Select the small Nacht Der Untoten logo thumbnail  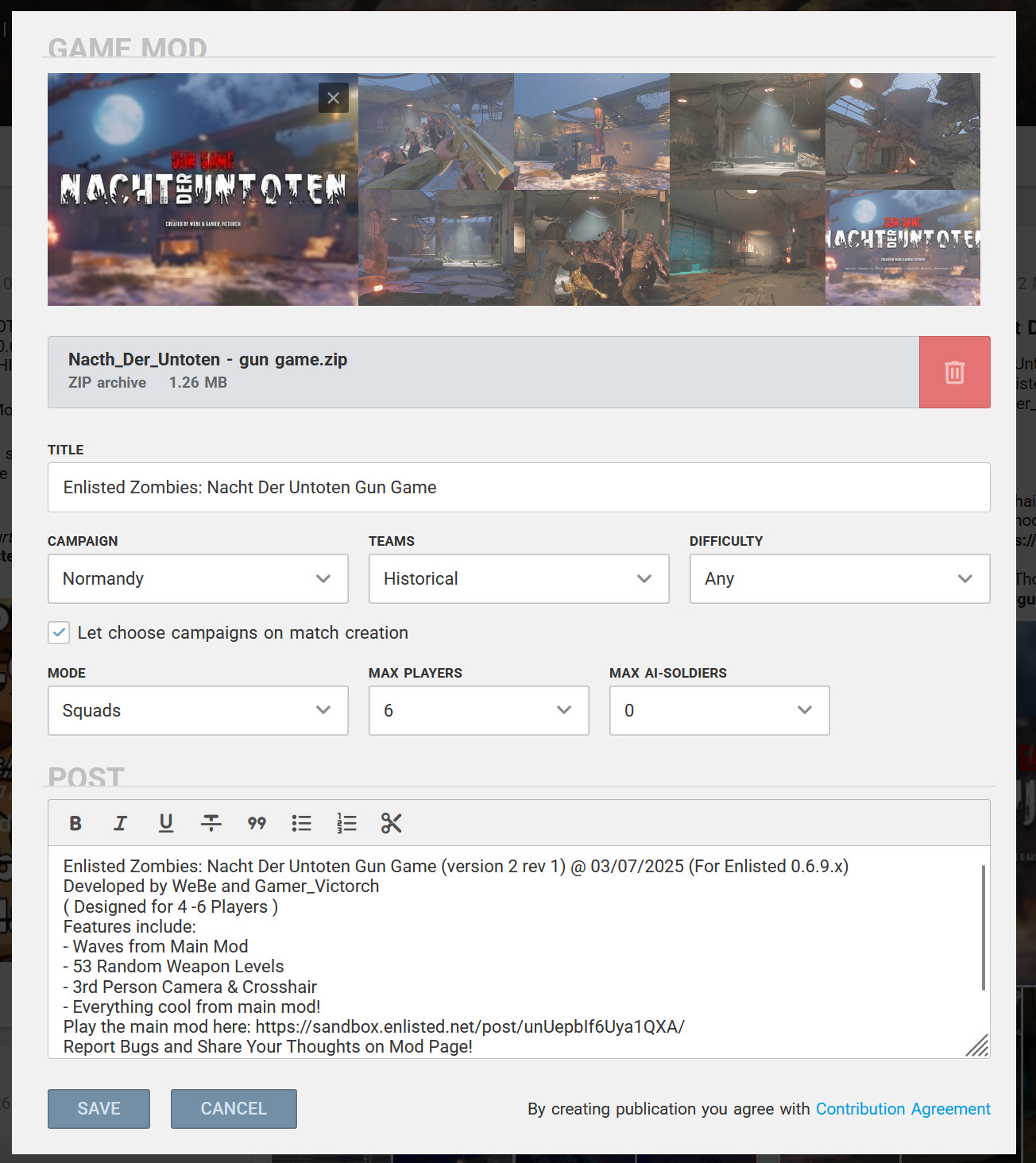pyautogui.click(x=903, y=248)
